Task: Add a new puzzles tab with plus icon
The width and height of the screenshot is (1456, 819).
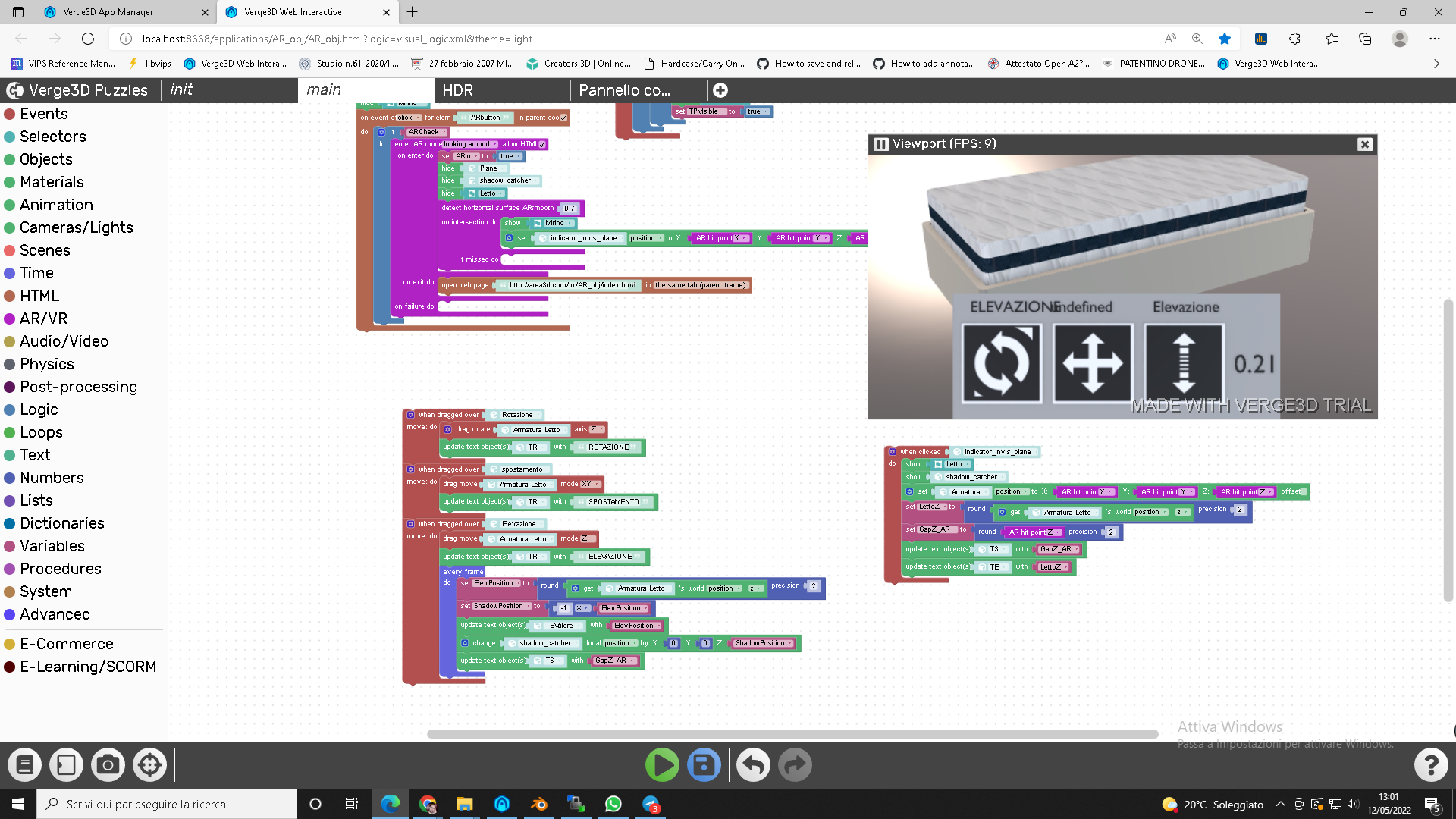Action: [x=720, y=90]
